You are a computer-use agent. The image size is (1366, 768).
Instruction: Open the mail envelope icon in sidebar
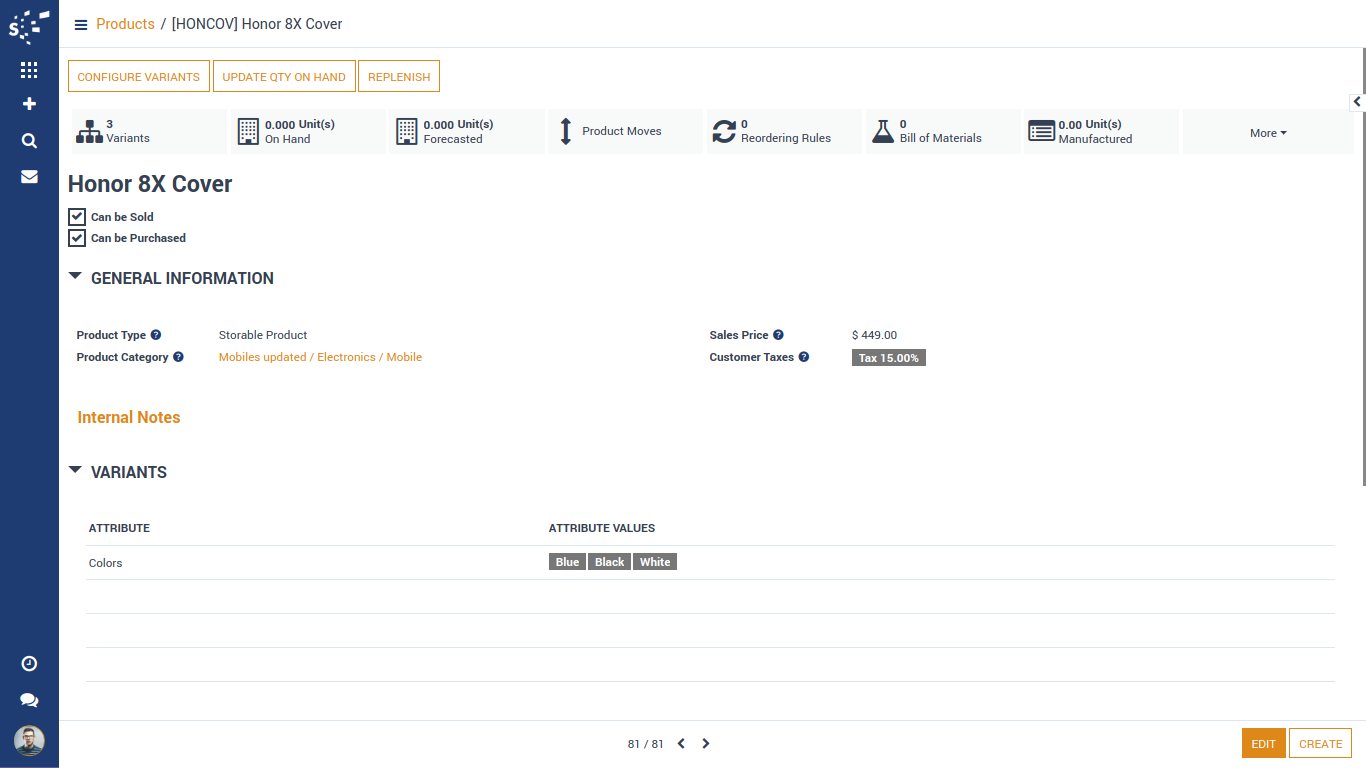29,177
